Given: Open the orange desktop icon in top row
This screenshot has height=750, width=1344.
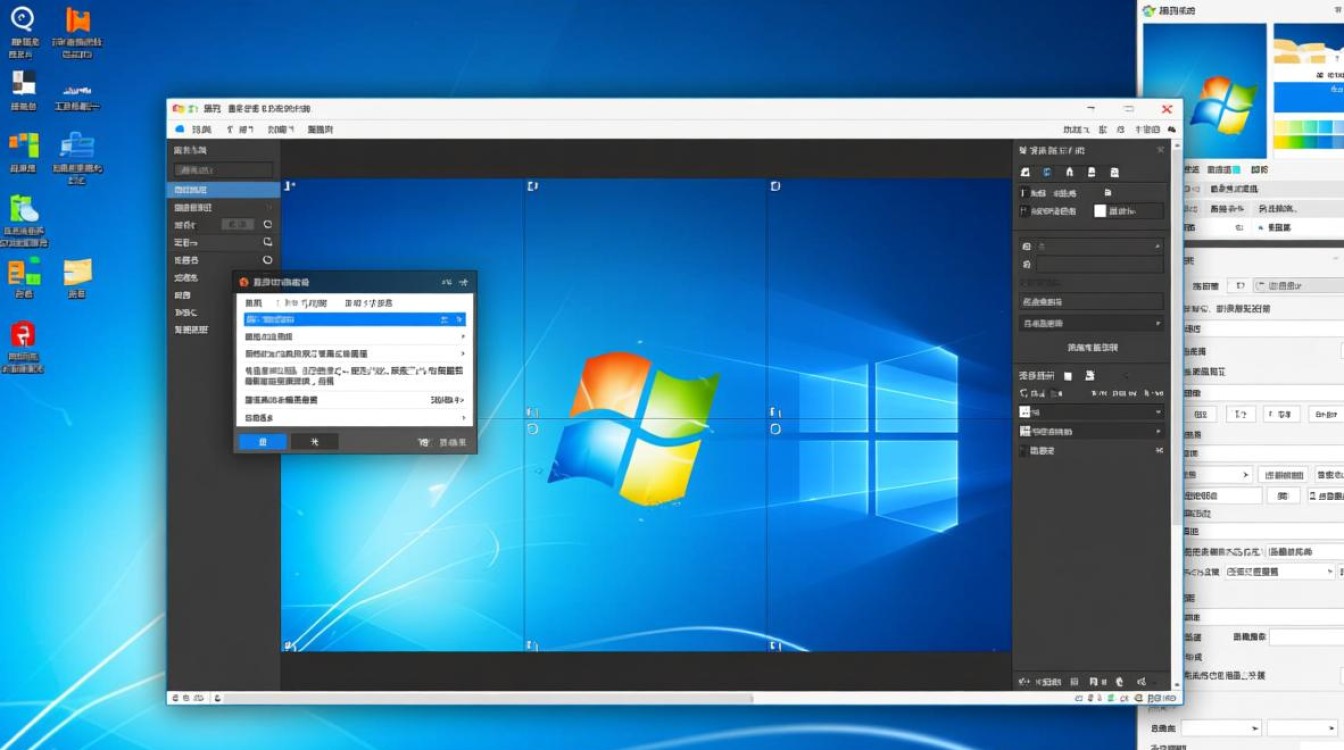Looking at the screenshot, I should click(x=77, y=21).
